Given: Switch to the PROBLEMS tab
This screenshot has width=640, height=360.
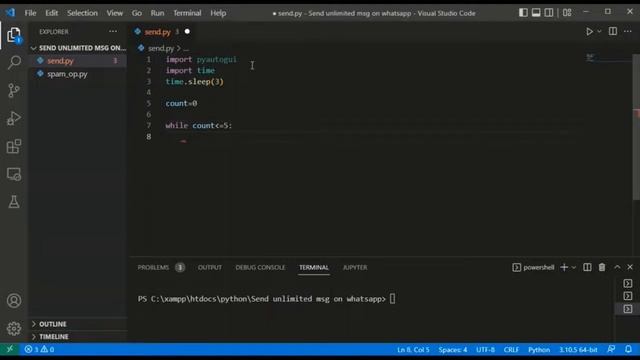Looking at the screenshot, I should pyautogui.click(x=153, y=267).
